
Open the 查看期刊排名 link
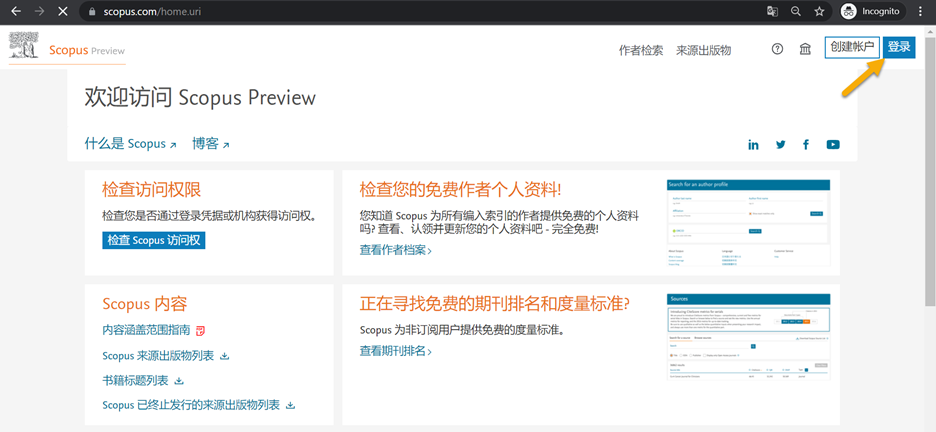[395, 351]
